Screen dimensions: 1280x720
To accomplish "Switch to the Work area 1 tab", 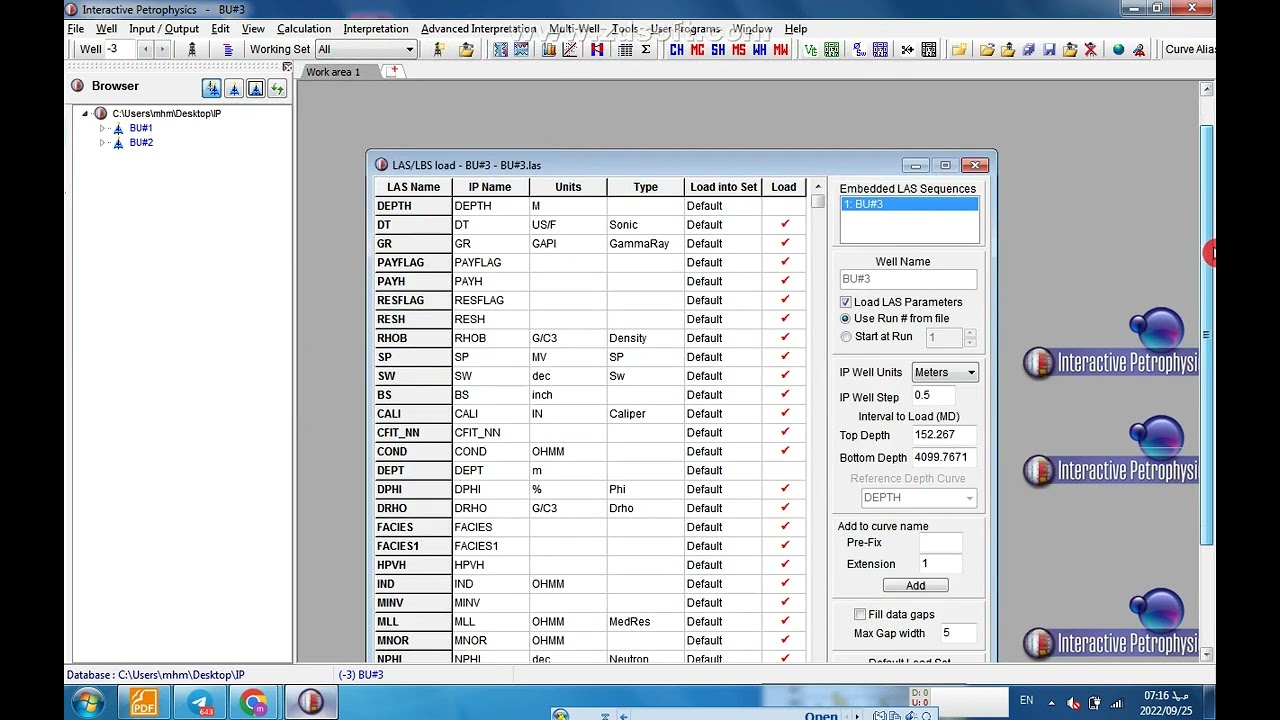I will pos(333,72).
